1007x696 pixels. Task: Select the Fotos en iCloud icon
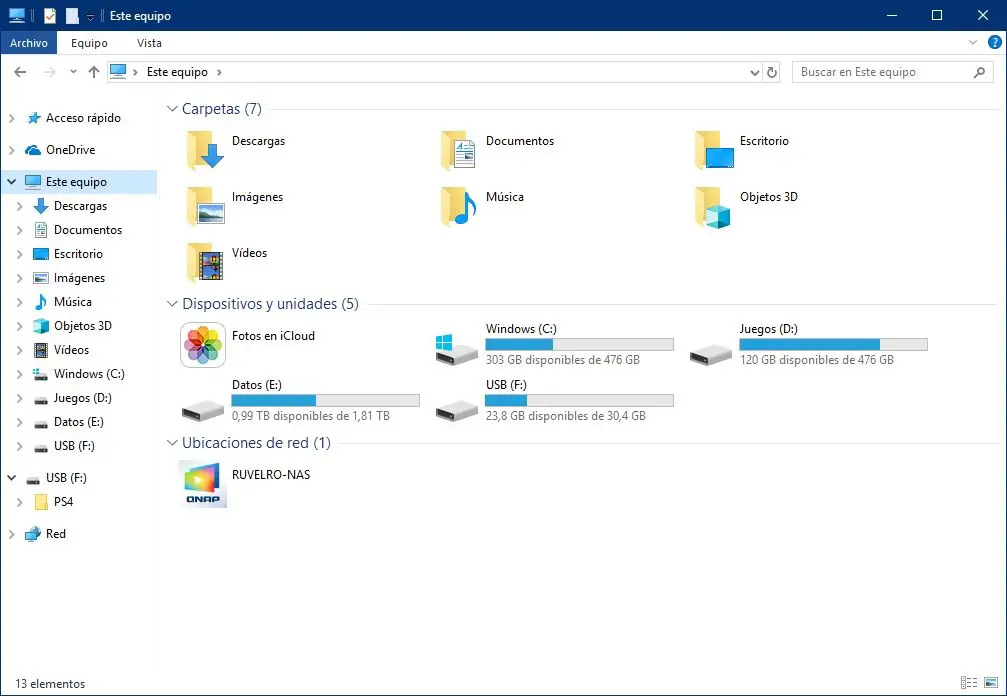click(x=203, y=345)
